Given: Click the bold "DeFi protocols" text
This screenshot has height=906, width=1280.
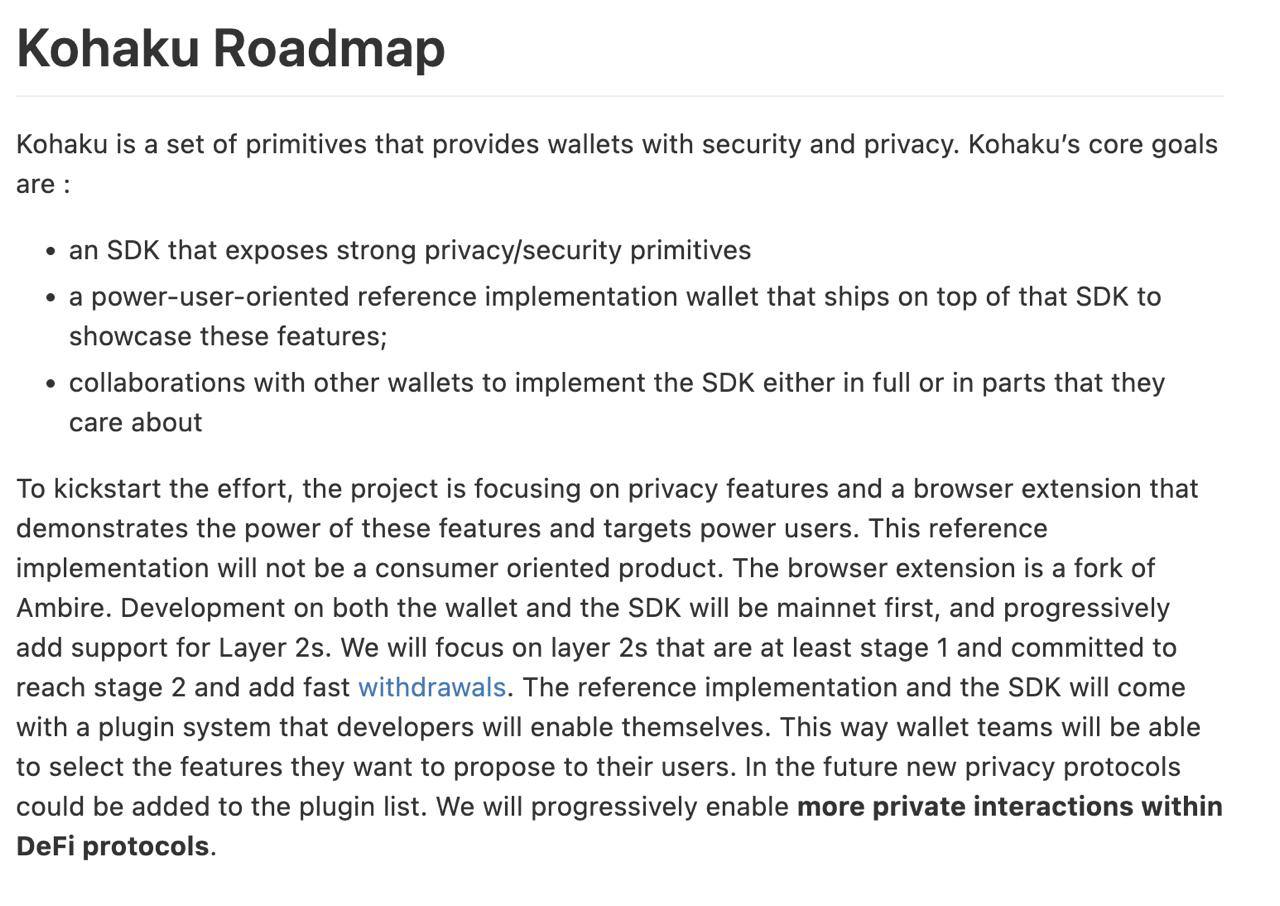Looking at the screenshot, I should 112,847.
